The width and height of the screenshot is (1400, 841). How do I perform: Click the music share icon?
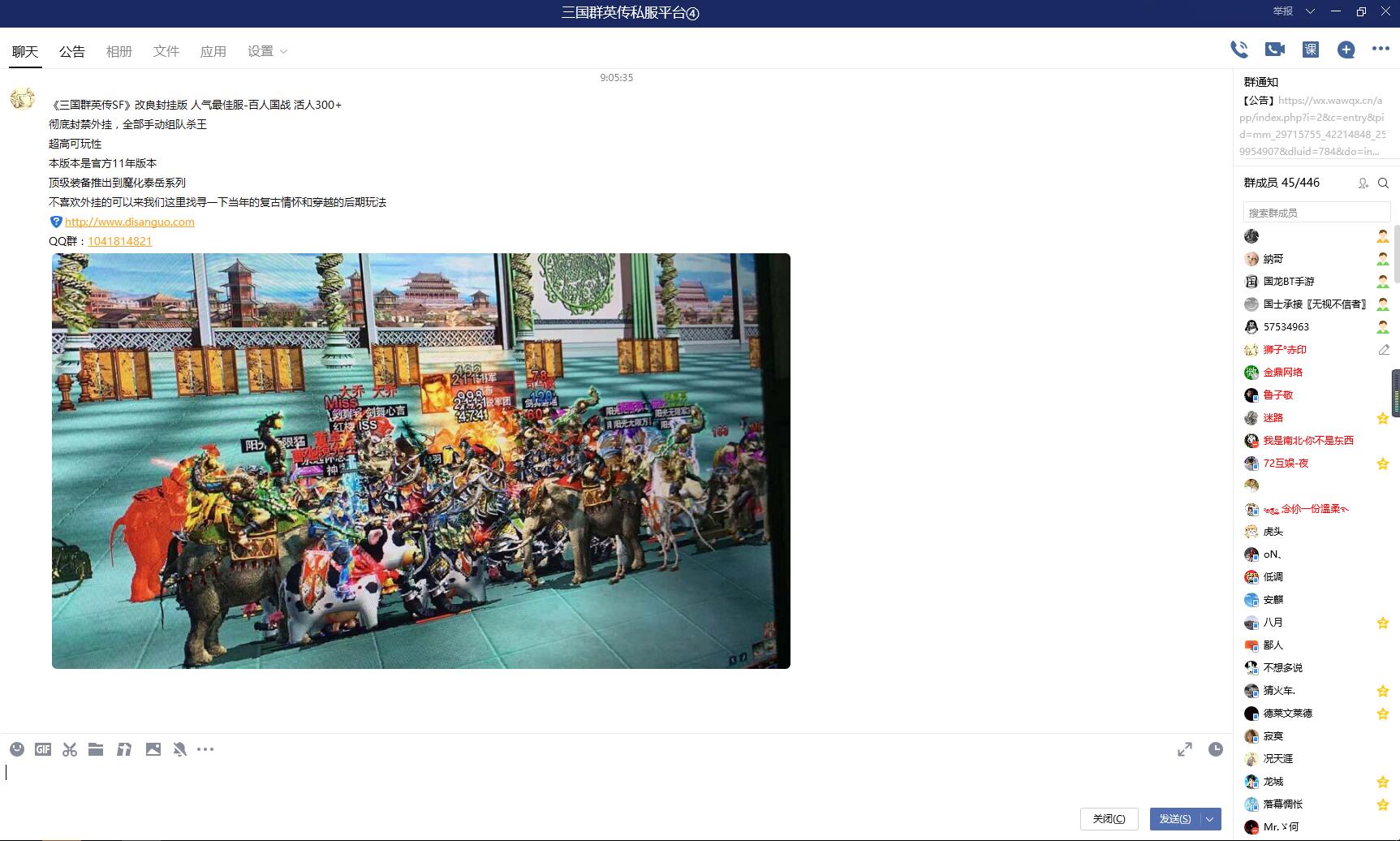pos(124,749)
